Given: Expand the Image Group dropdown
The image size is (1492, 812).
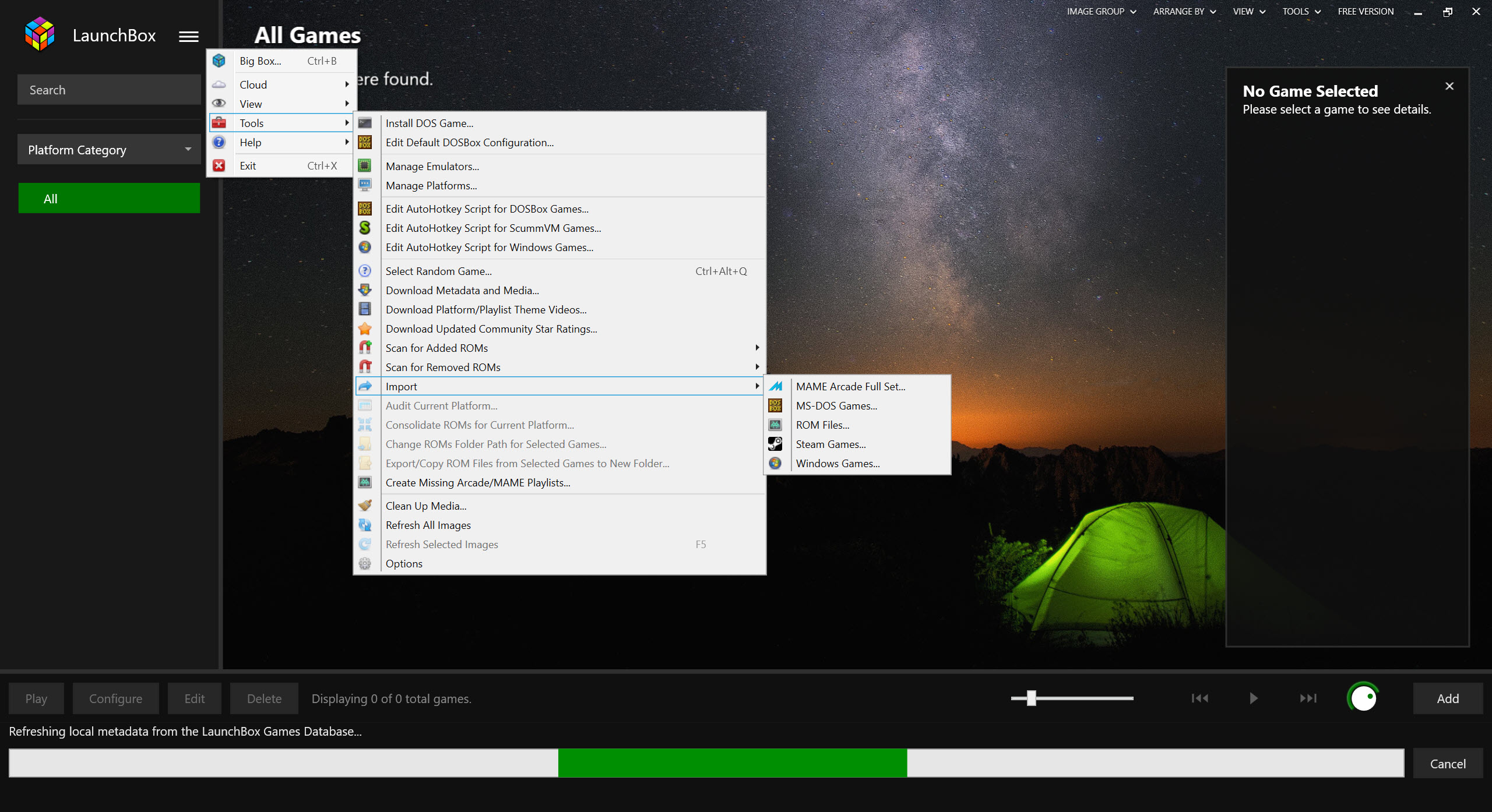Looking at the screenshot, I should point(1101,11).
